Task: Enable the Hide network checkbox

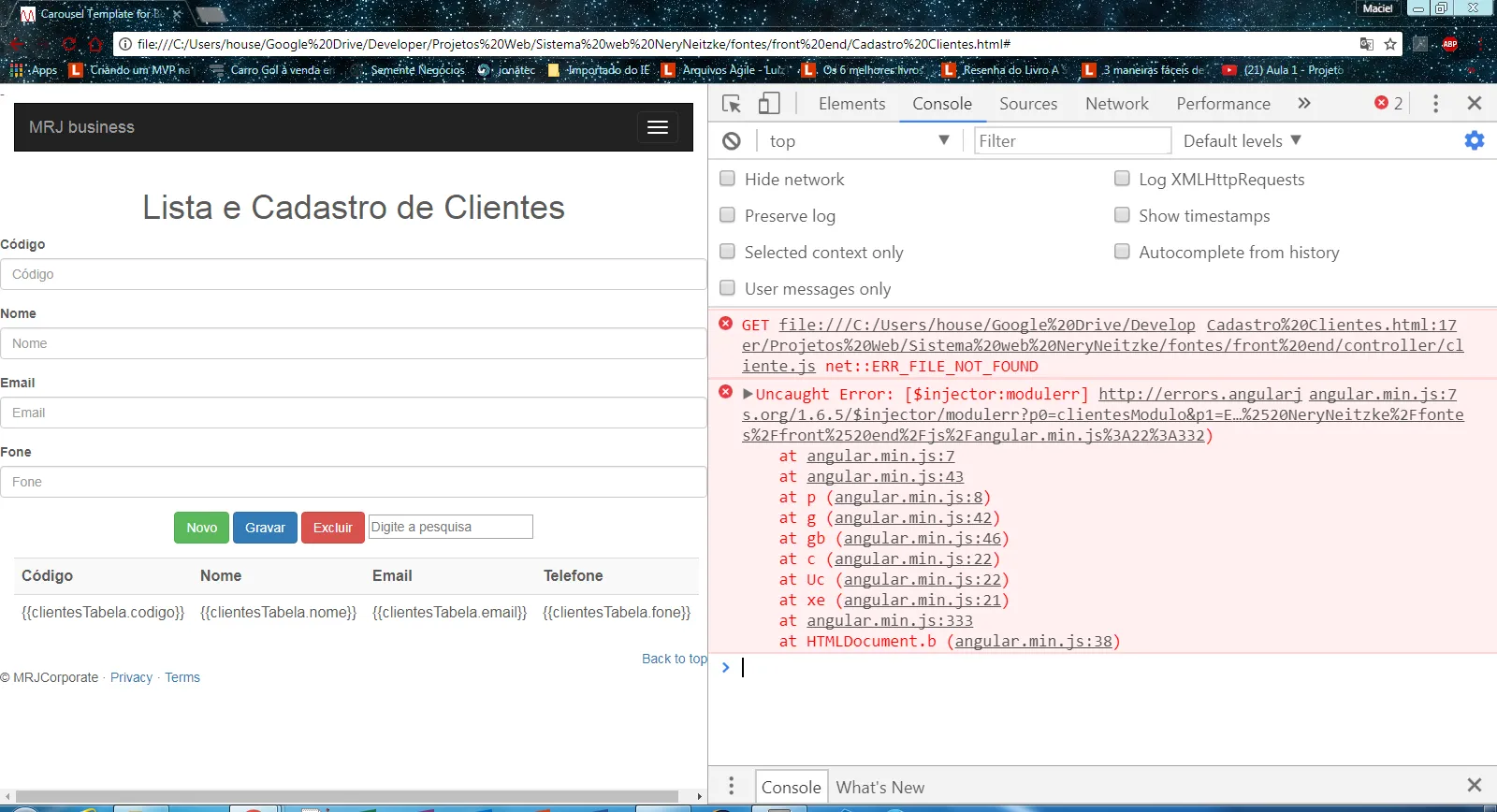Action: coord(727,179)
